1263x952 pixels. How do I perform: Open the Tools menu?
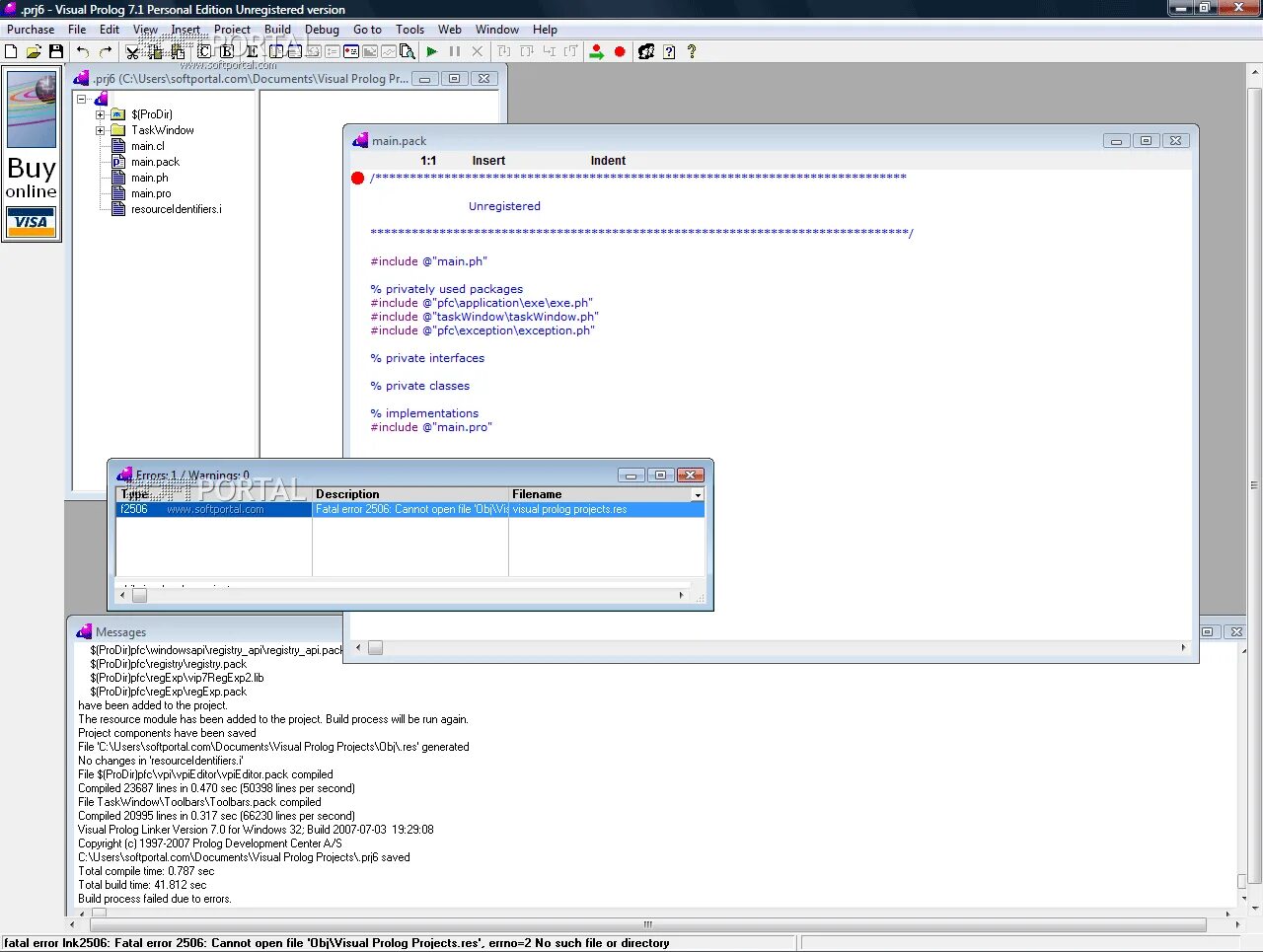coord(409,30)
